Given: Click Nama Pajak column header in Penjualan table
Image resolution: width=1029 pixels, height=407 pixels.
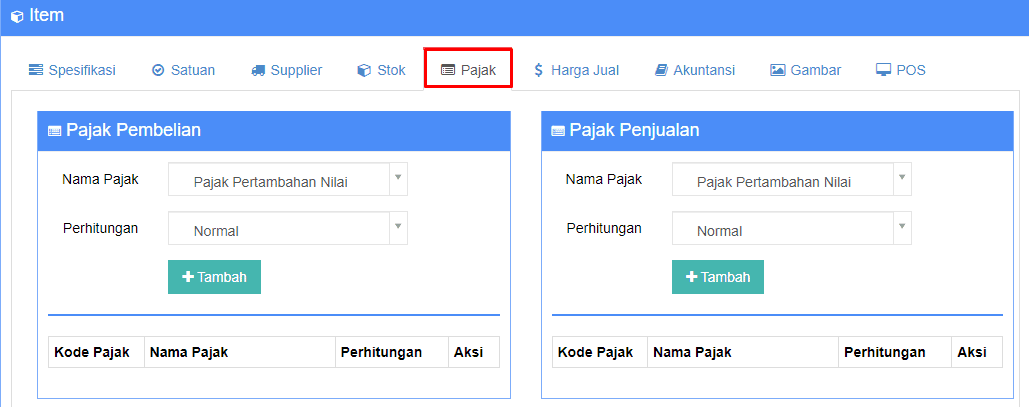Looking at the screenshot, I should pyautogui.click(x=693, y=352).
